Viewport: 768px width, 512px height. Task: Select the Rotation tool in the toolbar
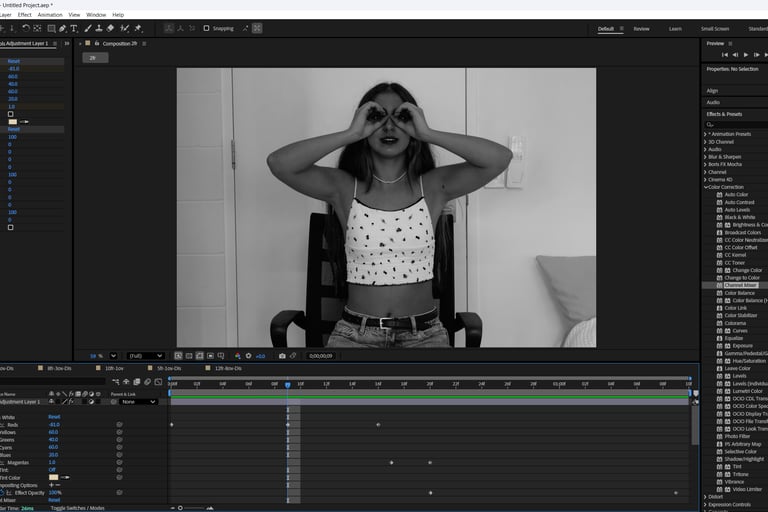25,28
